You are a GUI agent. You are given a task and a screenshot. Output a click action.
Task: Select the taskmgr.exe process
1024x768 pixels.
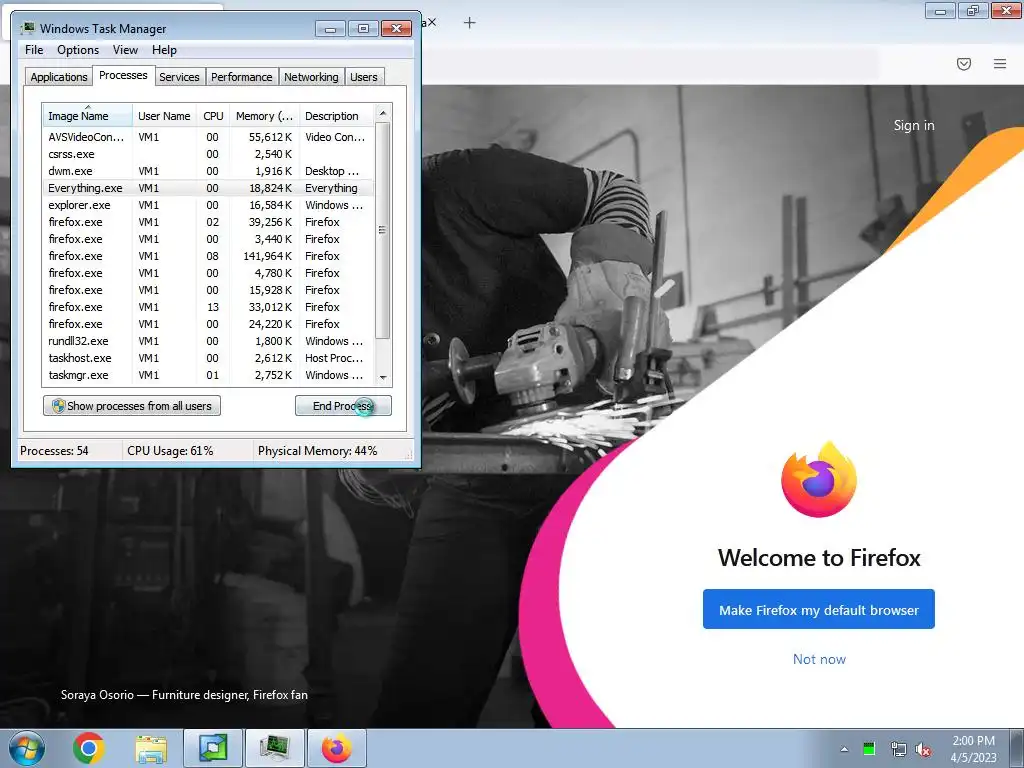coord(209,375)
